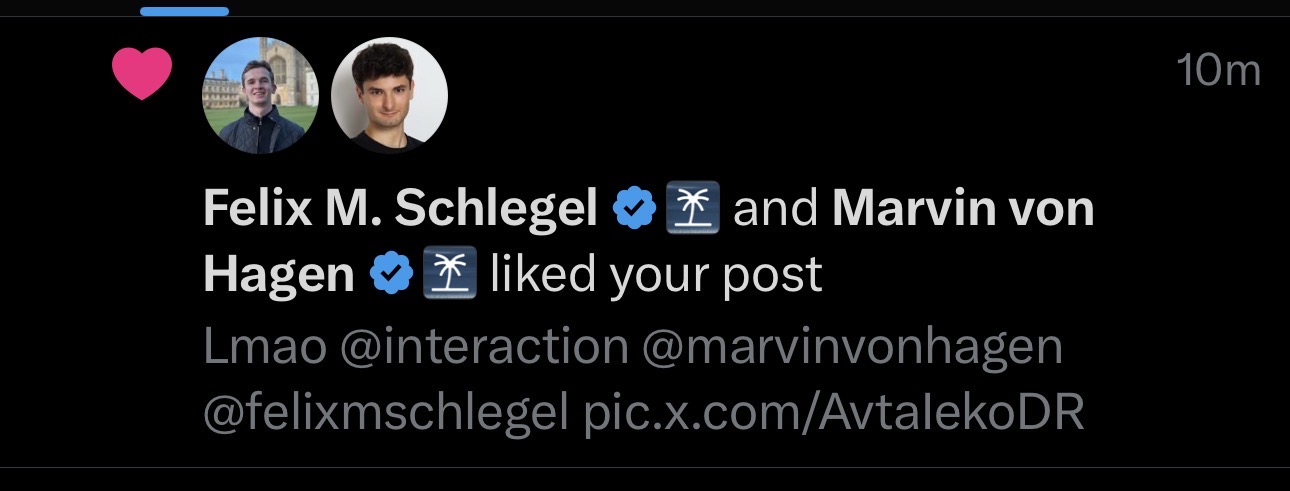Open Felix M. Schlegel's profile picture
This screenshot has width=1290, height=491.
pyautogui.click(x=260, y=96)
